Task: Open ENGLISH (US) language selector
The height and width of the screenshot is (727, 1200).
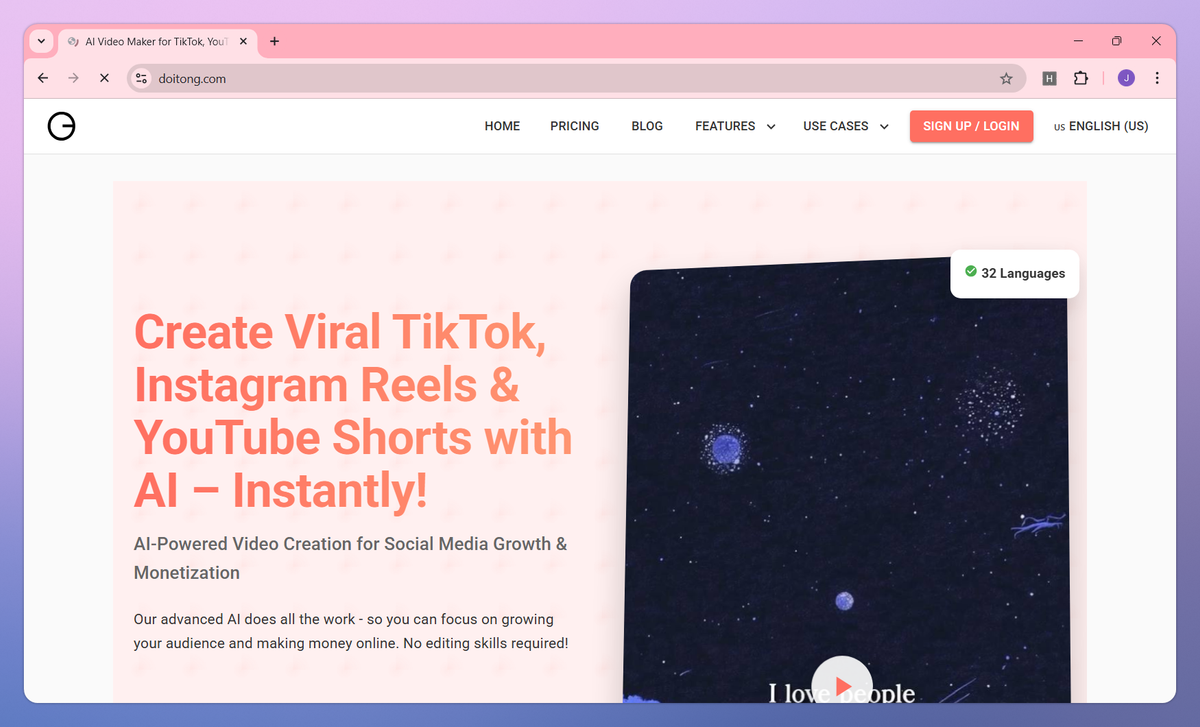Action: coord(1101,126)
